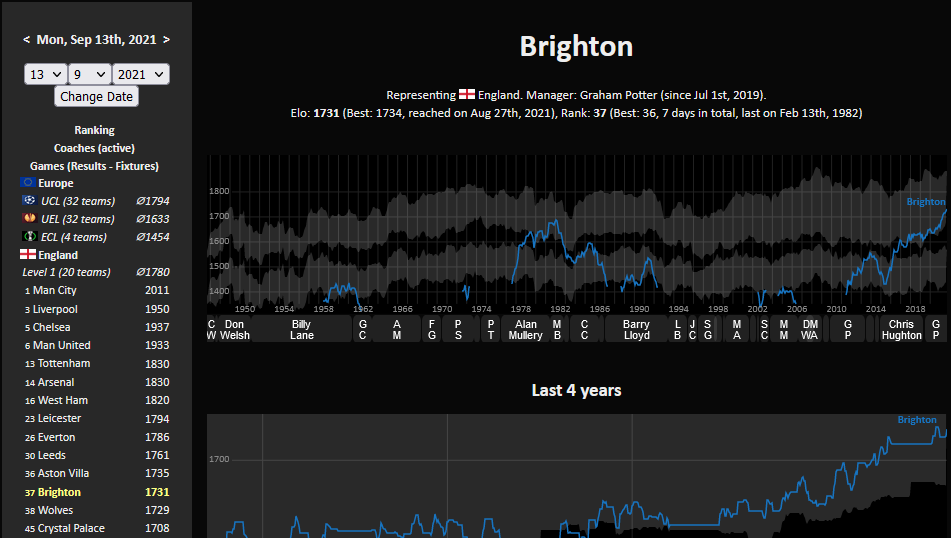Open Coaches (active) link

coord(95,148)
